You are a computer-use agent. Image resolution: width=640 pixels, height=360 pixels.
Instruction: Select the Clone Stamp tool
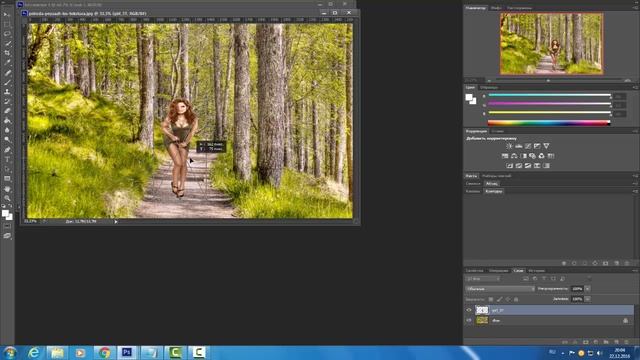pyautogui.click(x=7, y=92)
